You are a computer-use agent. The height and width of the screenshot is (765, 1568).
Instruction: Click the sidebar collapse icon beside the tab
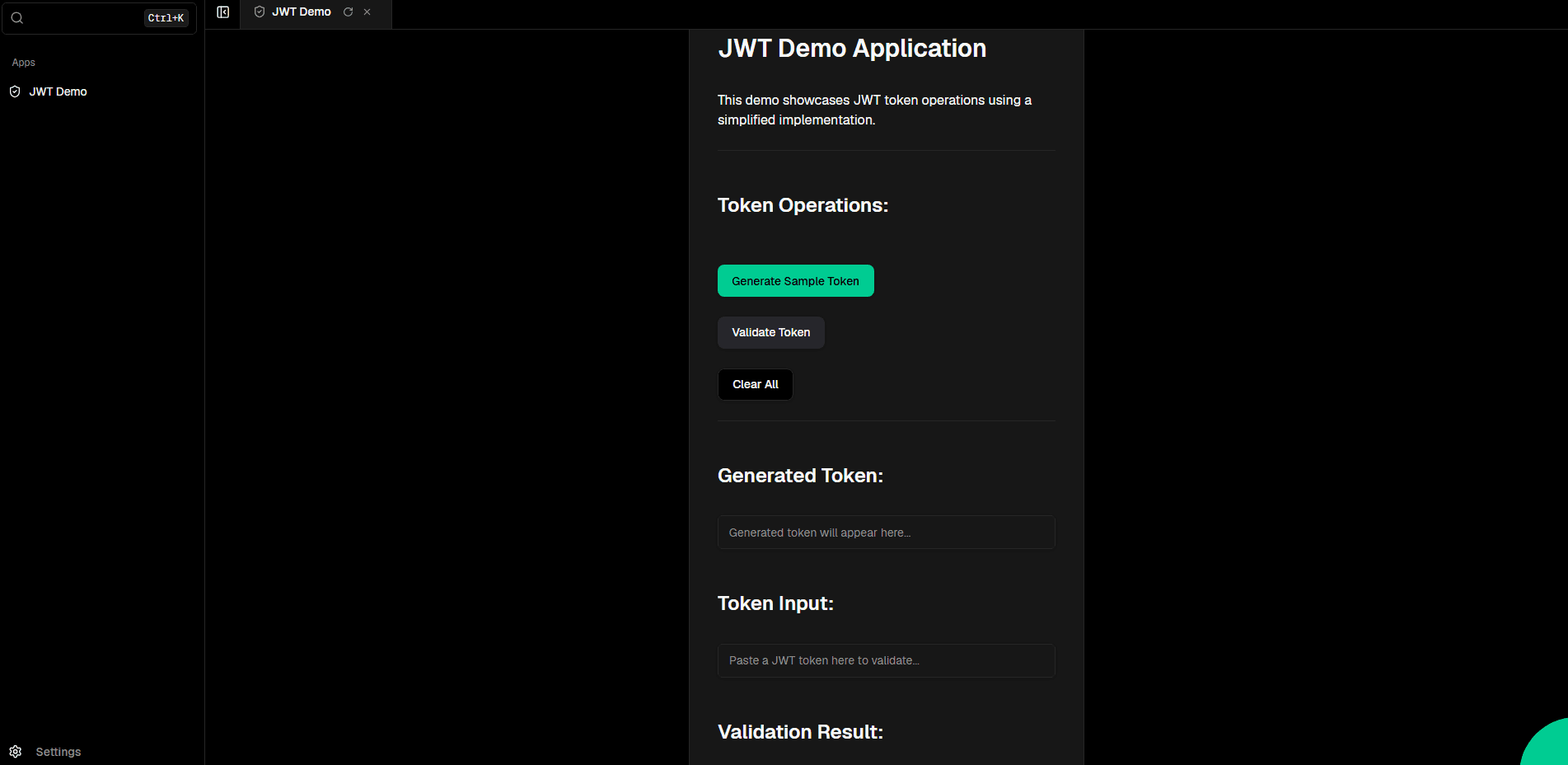[222, 12]
